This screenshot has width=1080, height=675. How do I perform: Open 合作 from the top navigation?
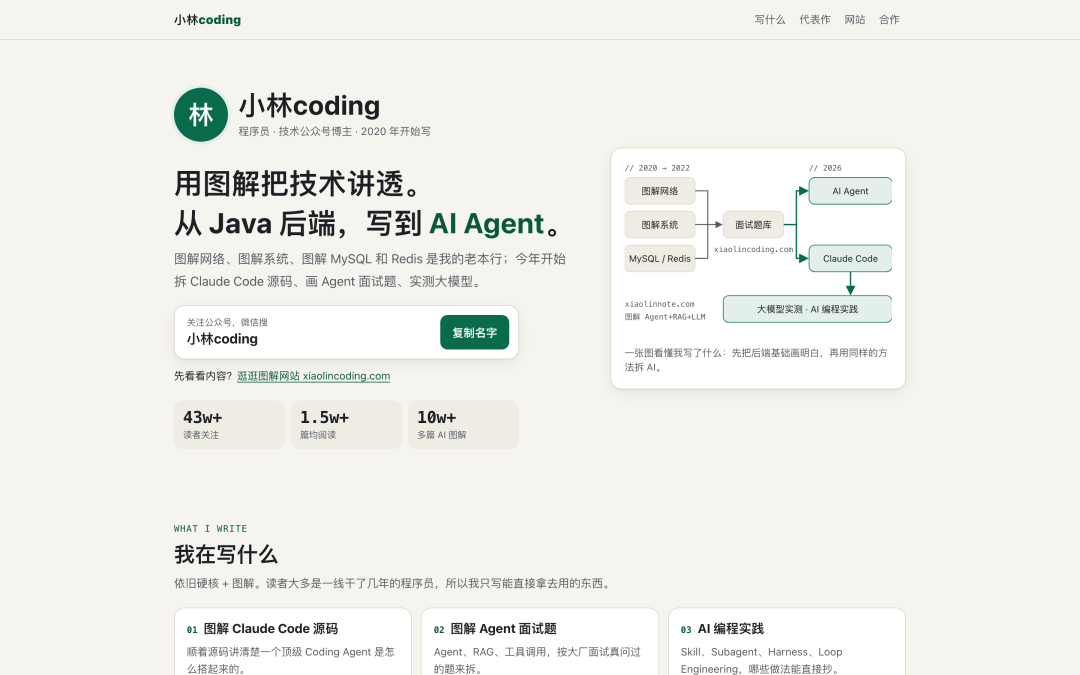[889, 20]
